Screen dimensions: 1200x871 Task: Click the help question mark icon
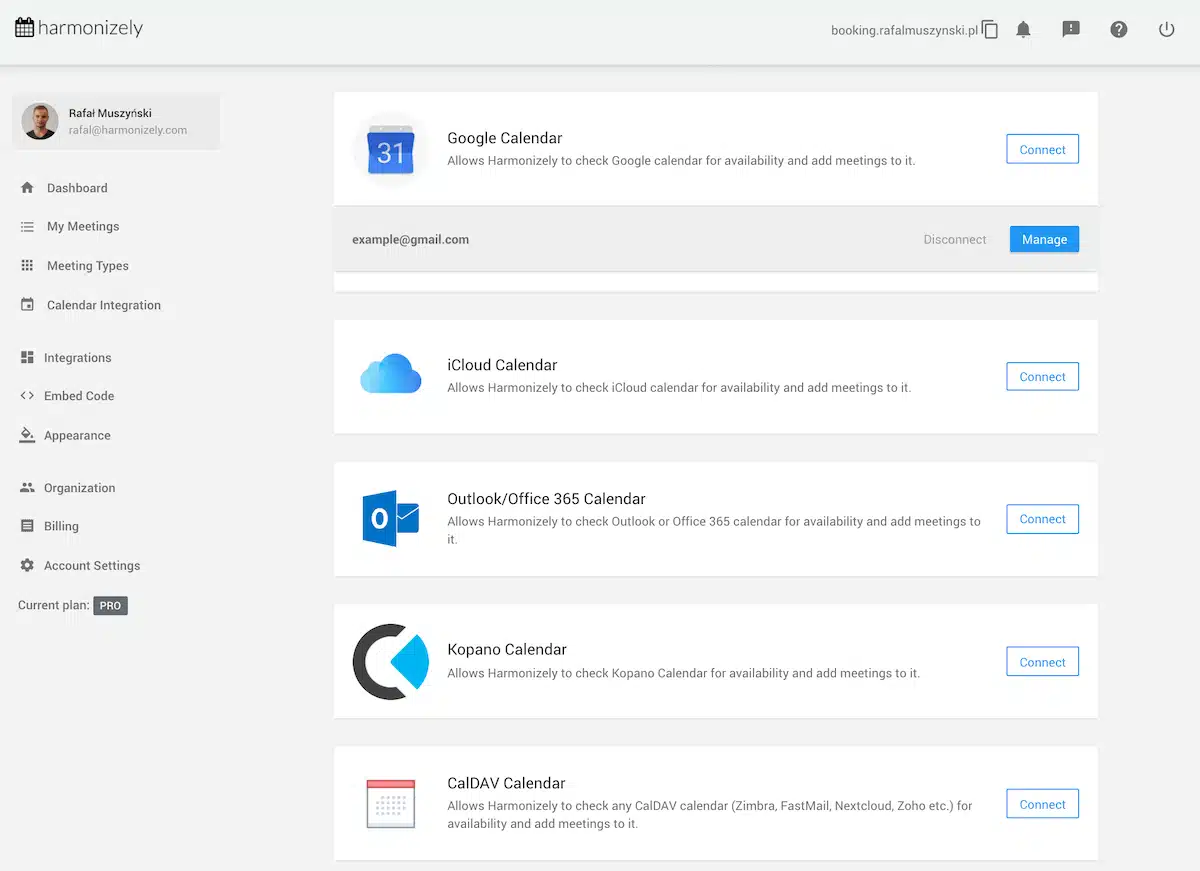click(1119, 30)
